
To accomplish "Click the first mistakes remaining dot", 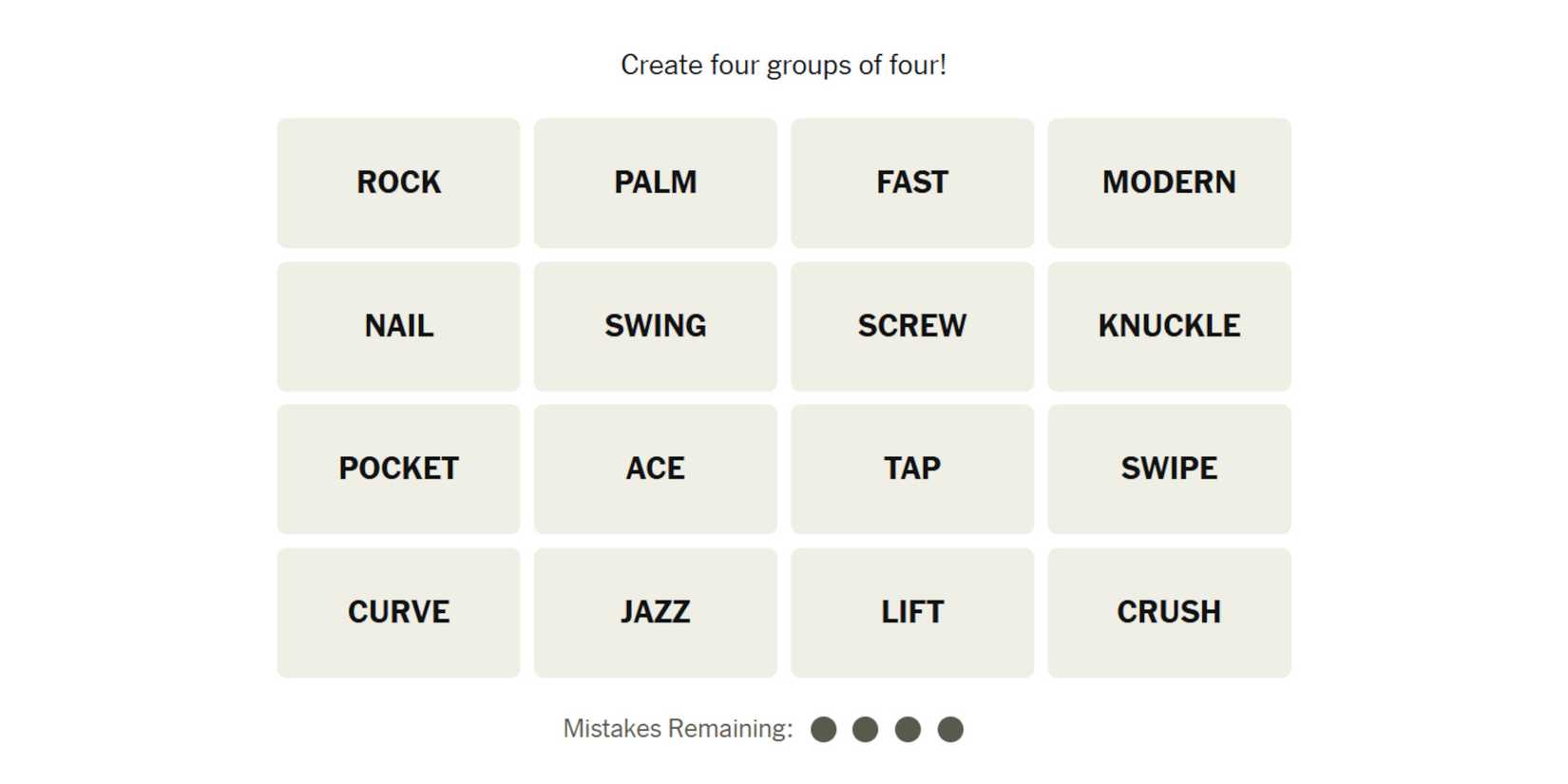I will coord(823,729).
